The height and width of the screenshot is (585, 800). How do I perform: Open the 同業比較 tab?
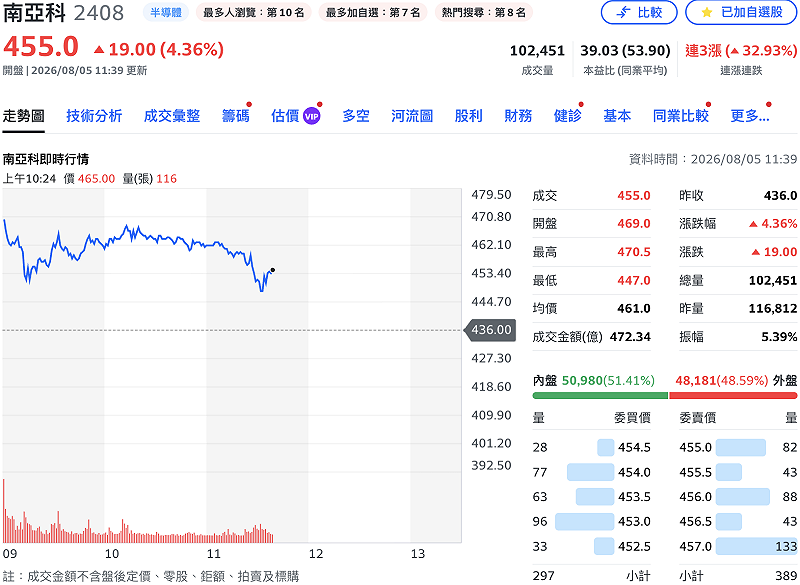point(681,116)
